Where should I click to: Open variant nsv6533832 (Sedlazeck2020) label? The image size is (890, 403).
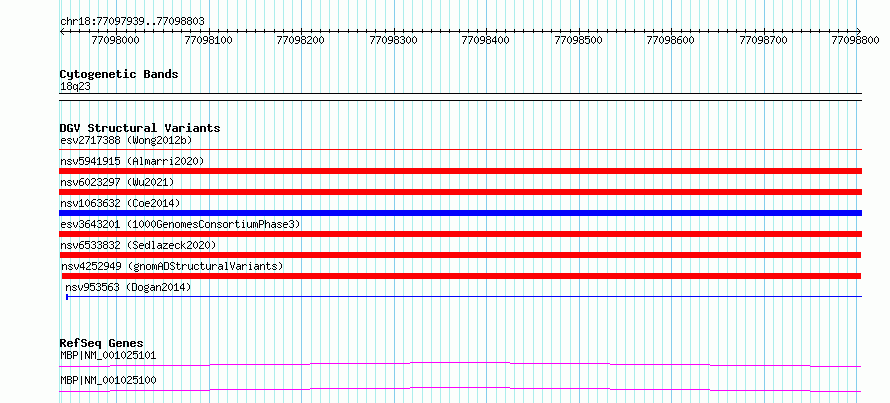[x=138, y=245]
